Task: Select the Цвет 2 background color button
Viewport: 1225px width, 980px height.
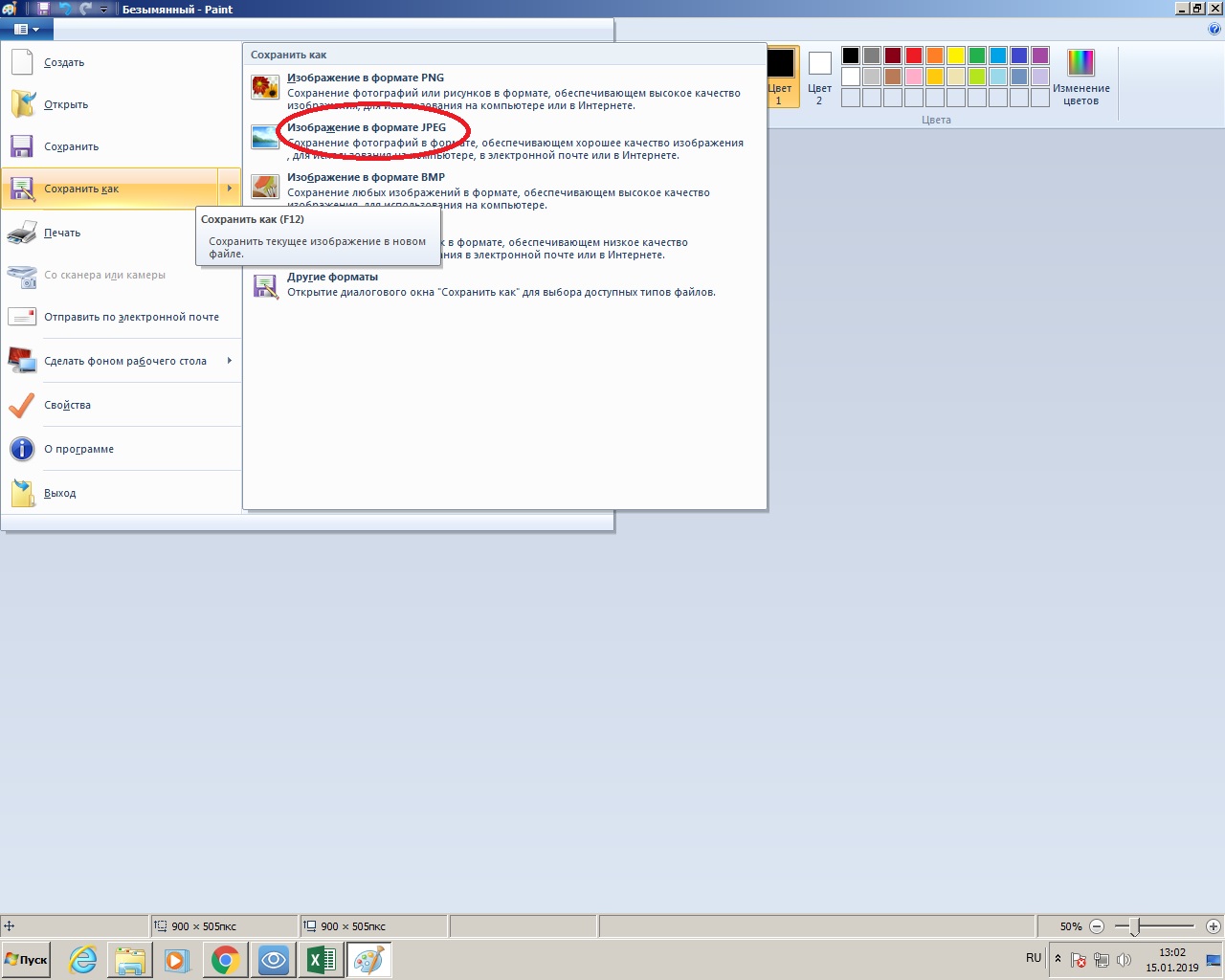Action: pyautogui.click(x=819, y=77)
